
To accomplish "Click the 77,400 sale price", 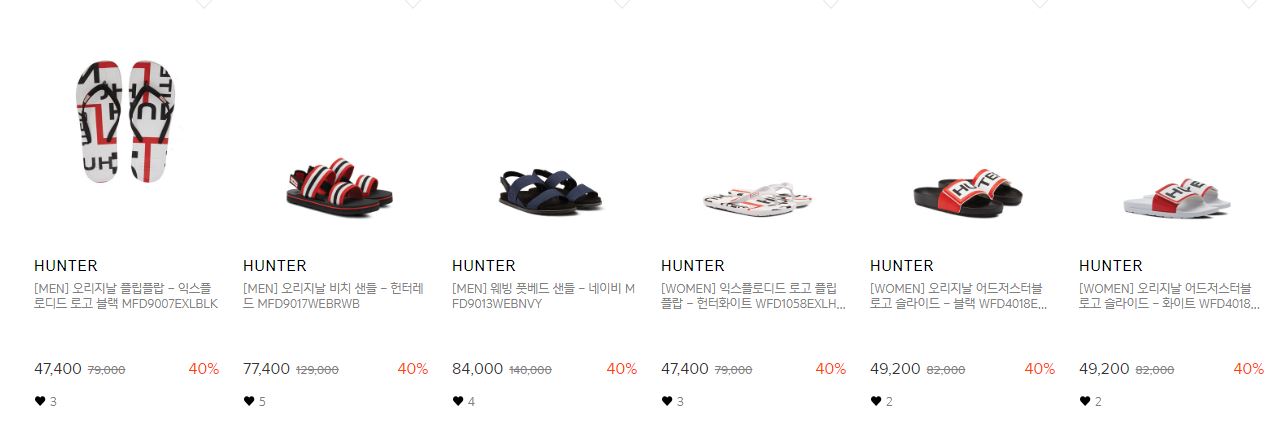I will [x=267, y=369].
